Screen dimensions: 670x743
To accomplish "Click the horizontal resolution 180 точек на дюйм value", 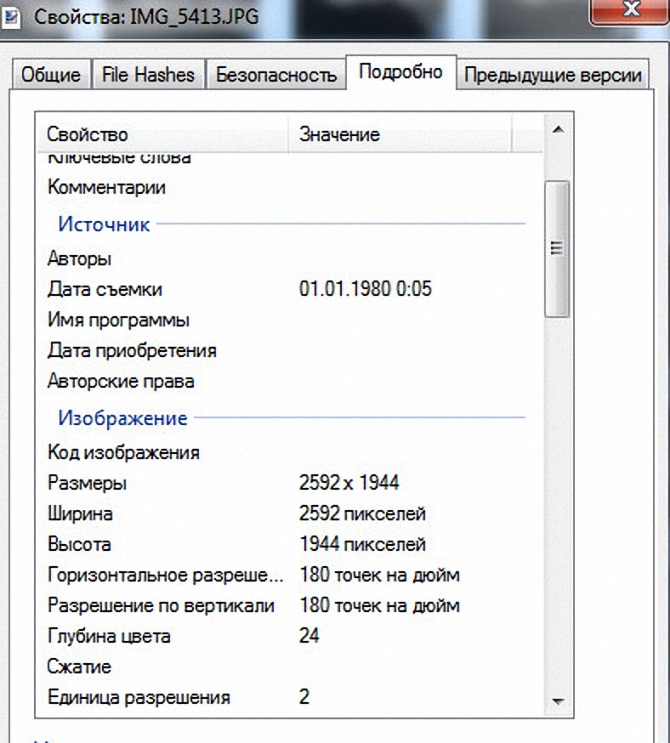I will [380, 575].
